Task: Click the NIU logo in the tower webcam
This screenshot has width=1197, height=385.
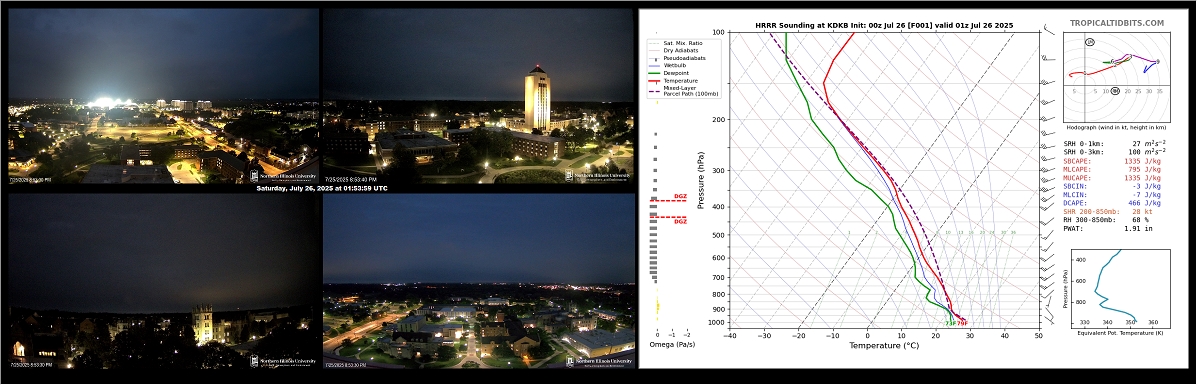Action: coord(598,176)
